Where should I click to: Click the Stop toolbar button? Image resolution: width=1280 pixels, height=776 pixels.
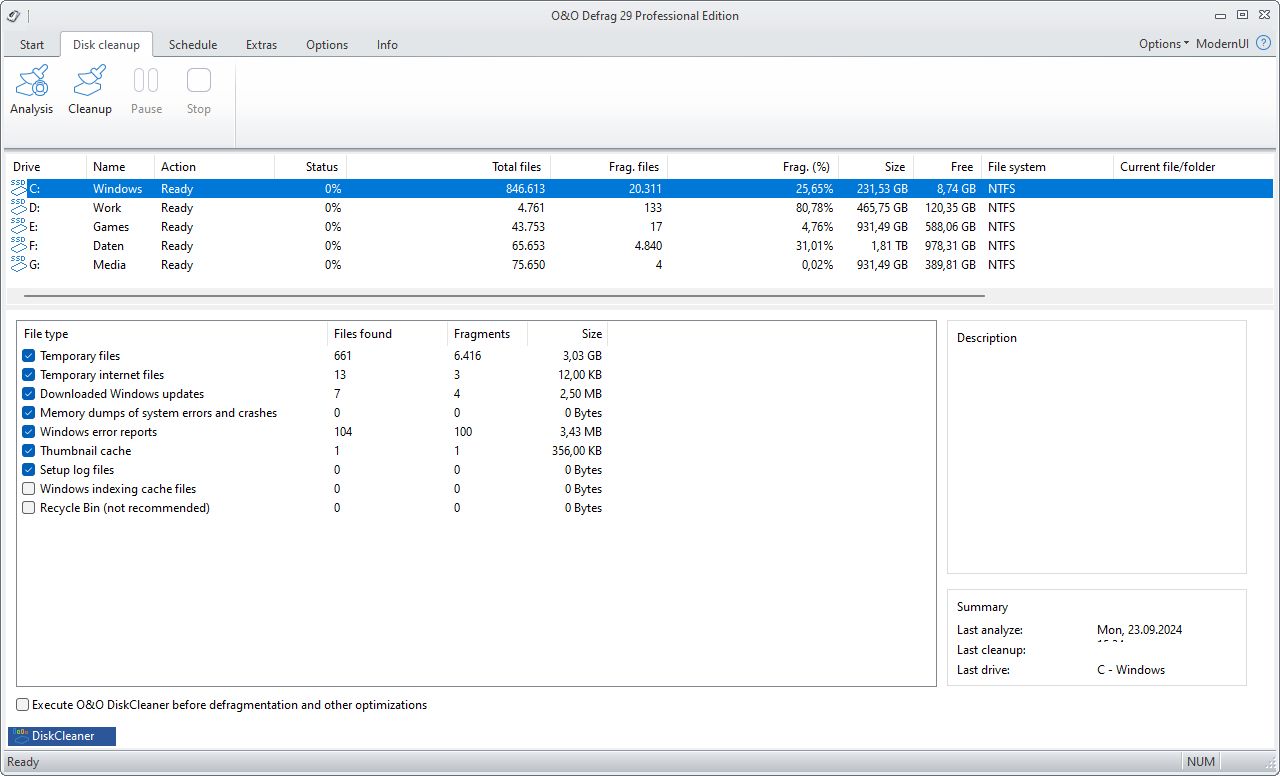pyautogui.click(x=199, y=91)
